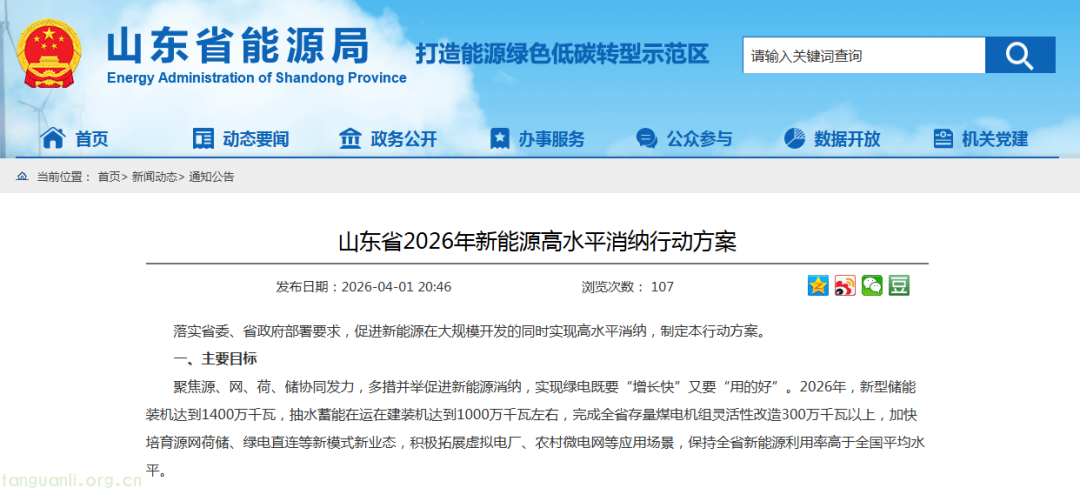
Task: Click the Energy Administration of Shandong Province text
Action: [257, 78]
